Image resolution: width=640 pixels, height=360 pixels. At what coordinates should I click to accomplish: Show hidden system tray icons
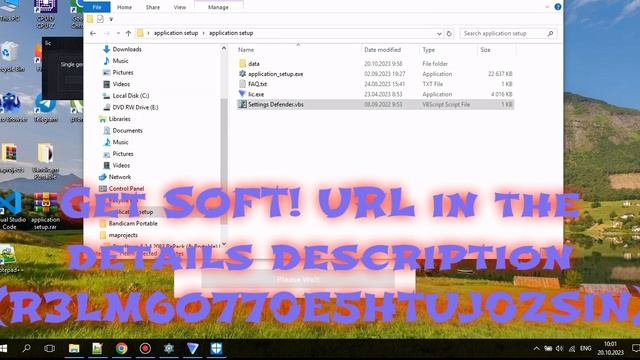pyautogui.click(x=536, y=349)
